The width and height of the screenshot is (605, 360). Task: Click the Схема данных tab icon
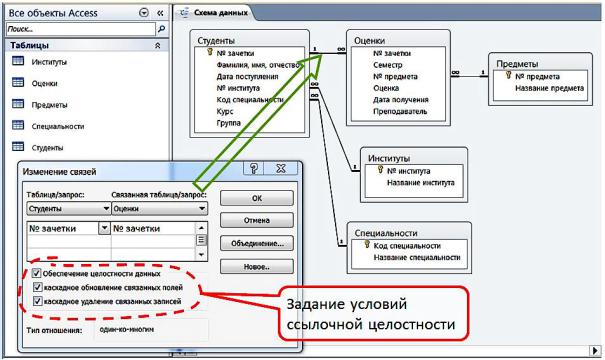point(184,13)
